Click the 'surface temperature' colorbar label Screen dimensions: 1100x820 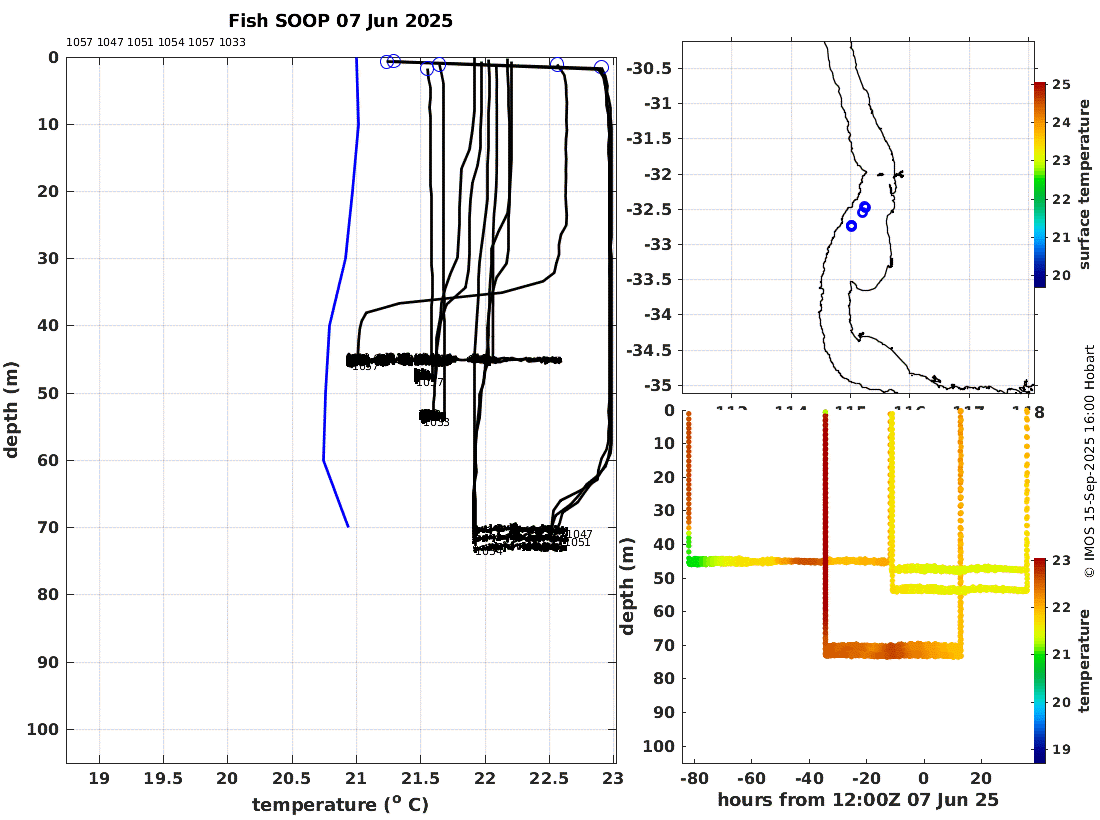tap(1085, 184)
